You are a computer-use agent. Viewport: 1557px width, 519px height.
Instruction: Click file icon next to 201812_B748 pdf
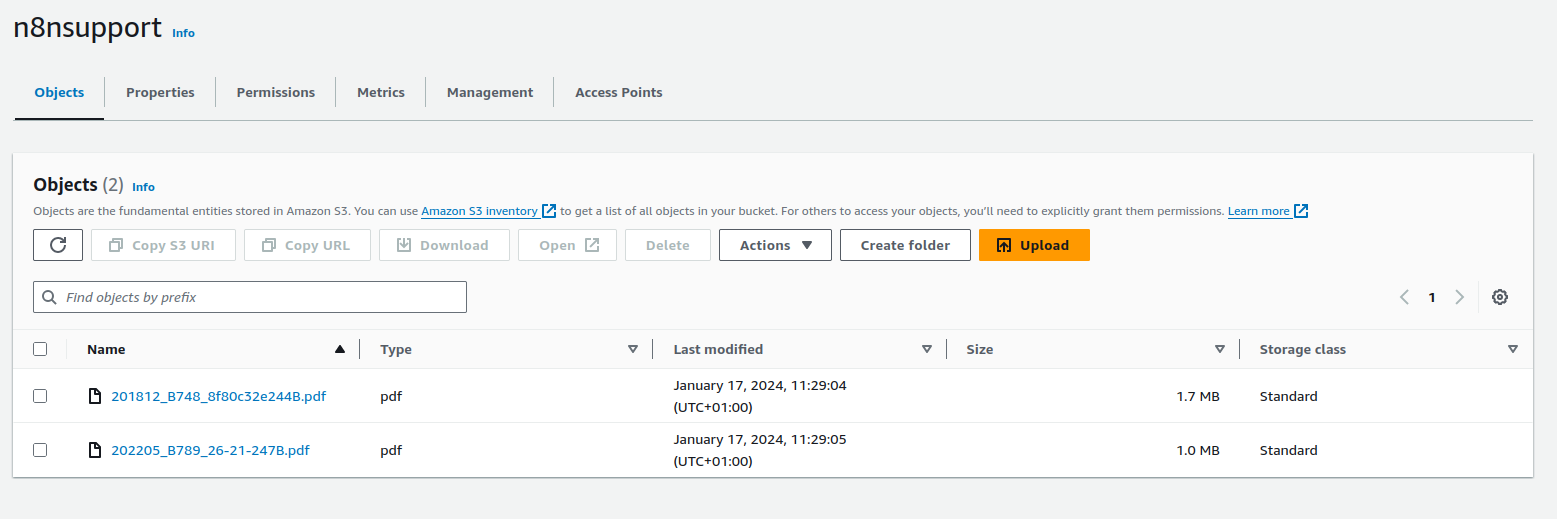click(95, 396)
